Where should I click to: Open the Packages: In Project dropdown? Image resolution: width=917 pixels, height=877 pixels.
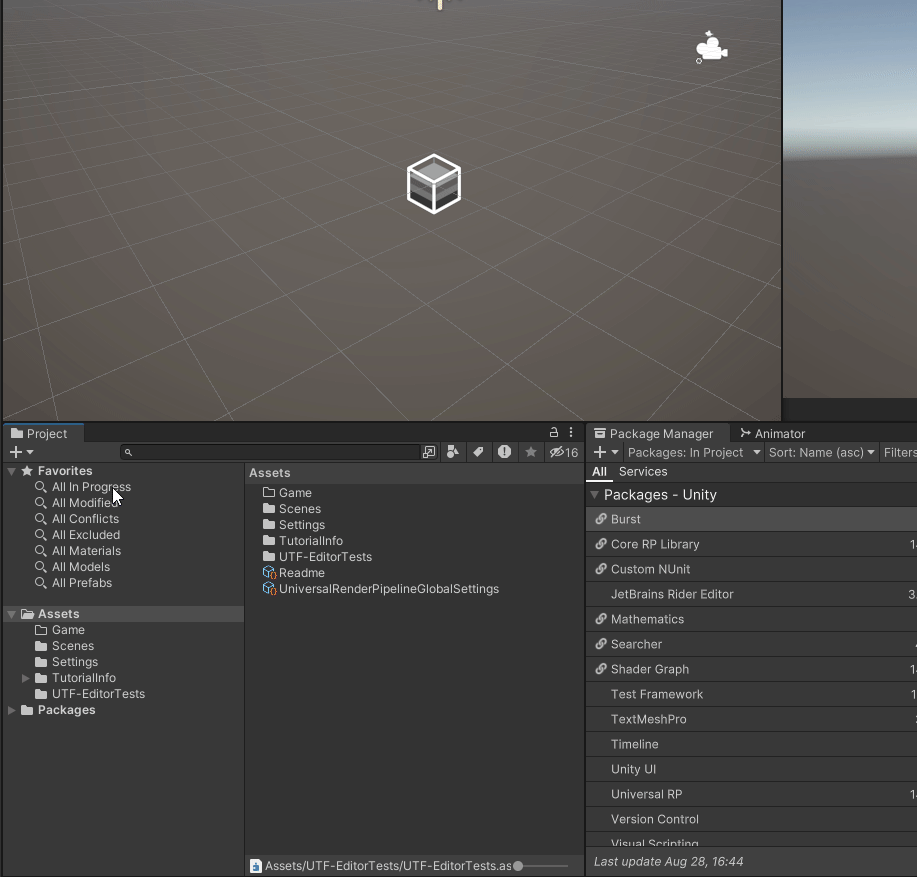tap(694, 453)
